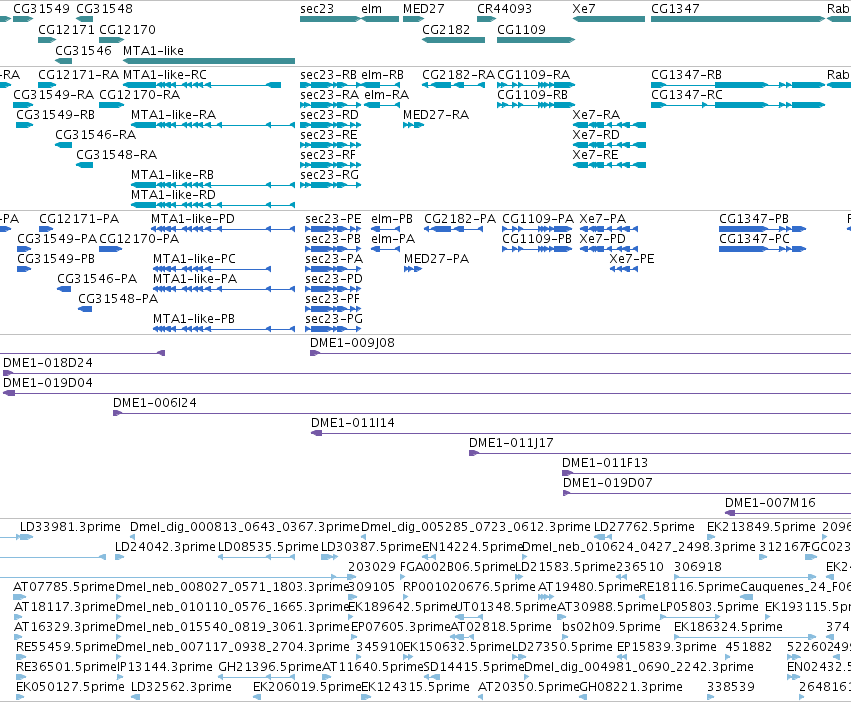Select transcript elm-RA
The image size is (851, 702).
pyautogui.click(x=382, y=105)
